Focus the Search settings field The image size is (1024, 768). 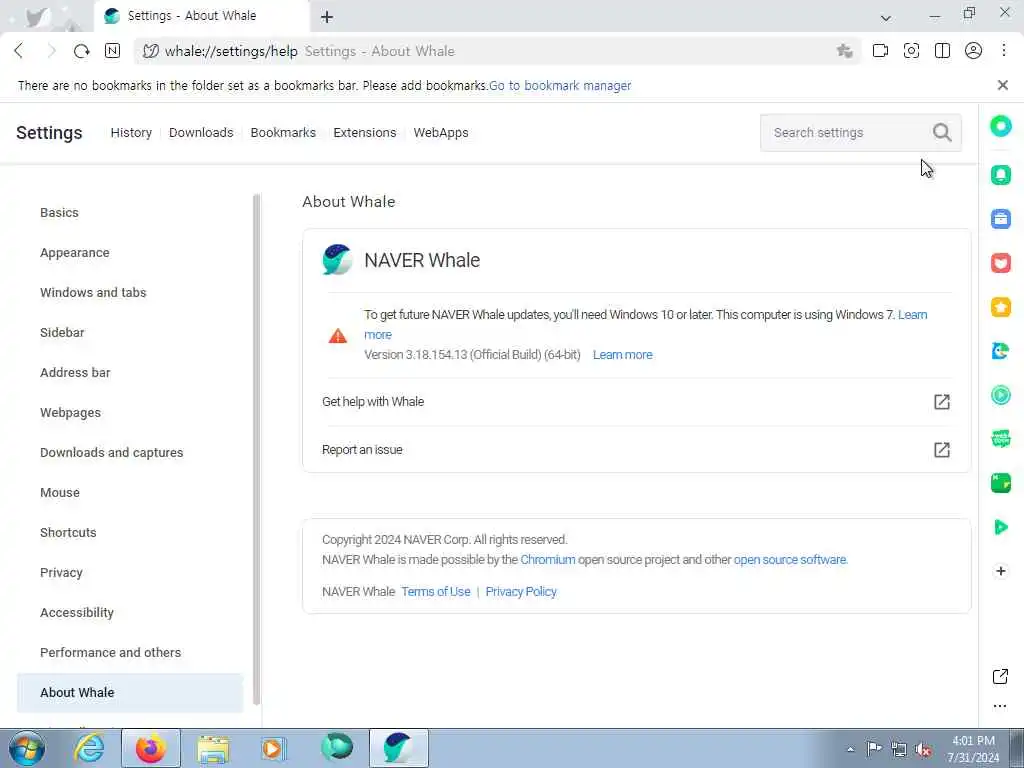click(860, 133)
